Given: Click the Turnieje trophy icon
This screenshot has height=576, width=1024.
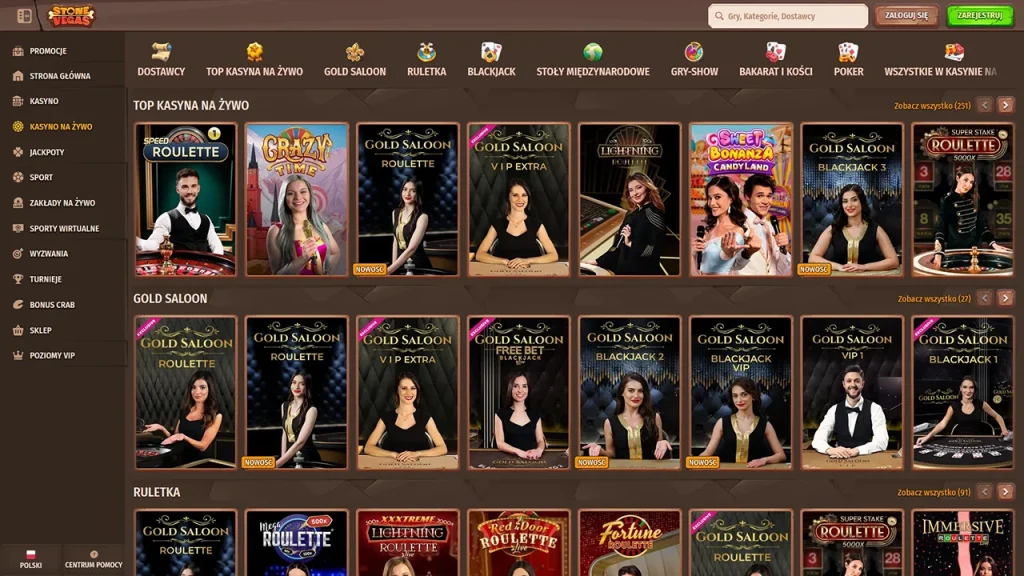Looking at the screenshot, I should [x=18, y=279].
